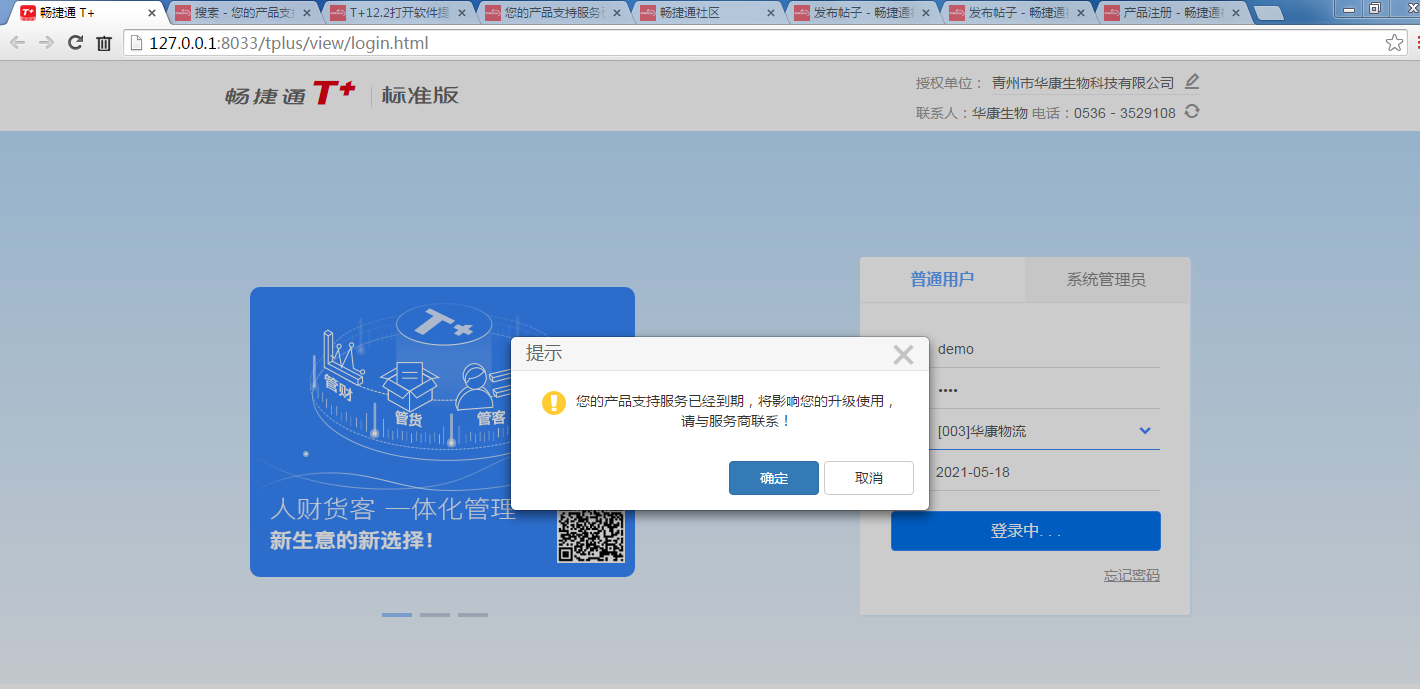Select the second banner carousel indicator
The height and width of the screenshot is (689, 1420).
tap(435, 615)
